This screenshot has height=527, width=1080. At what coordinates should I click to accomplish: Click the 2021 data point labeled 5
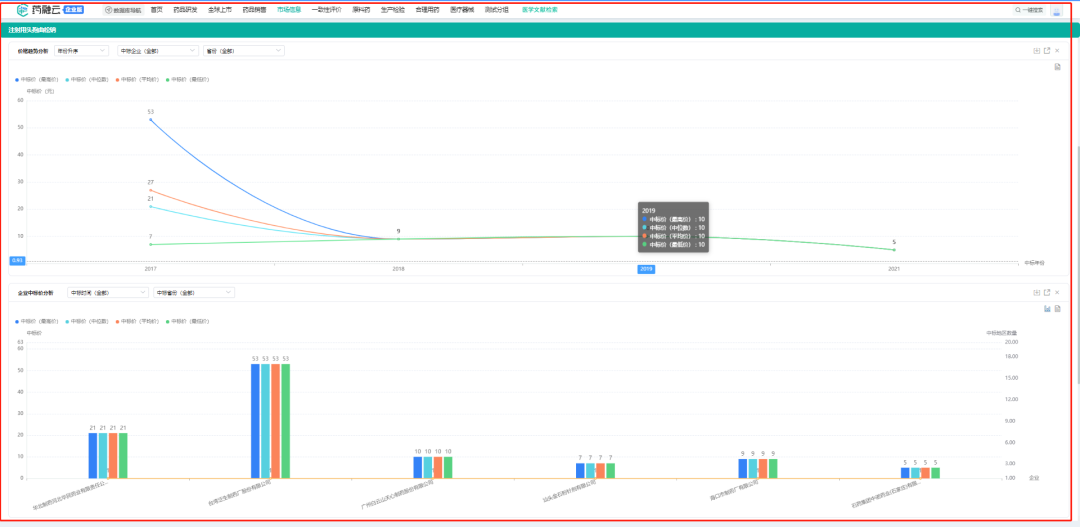[894, 249]
